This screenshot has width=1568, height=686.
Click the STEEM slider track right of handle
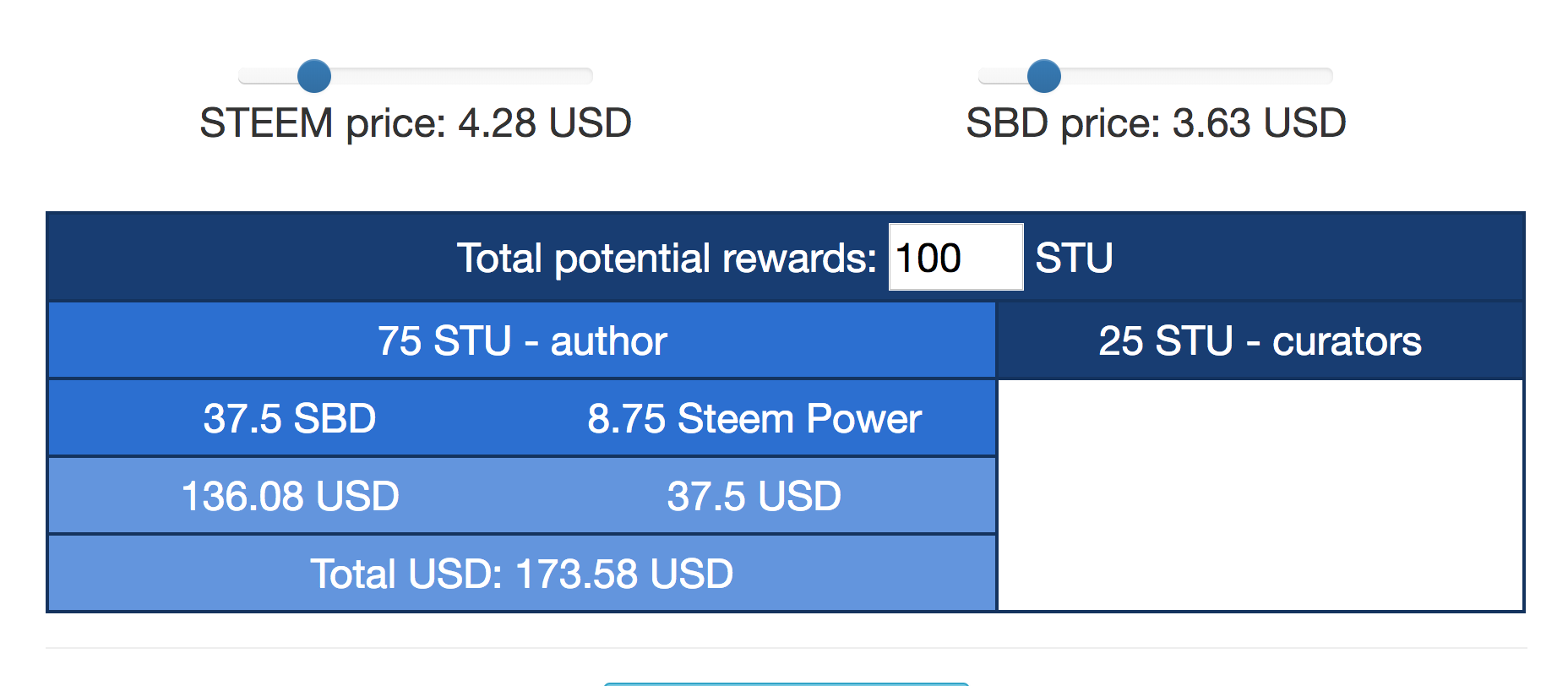(461, 76)
